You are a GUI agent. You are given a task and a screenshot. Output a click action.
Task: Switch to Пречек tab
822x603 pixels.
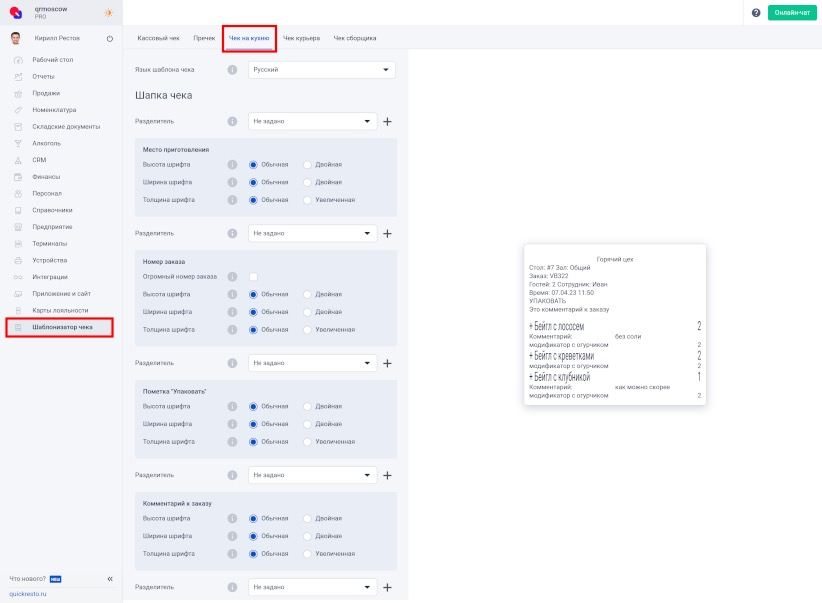click(x=204, y=38)
